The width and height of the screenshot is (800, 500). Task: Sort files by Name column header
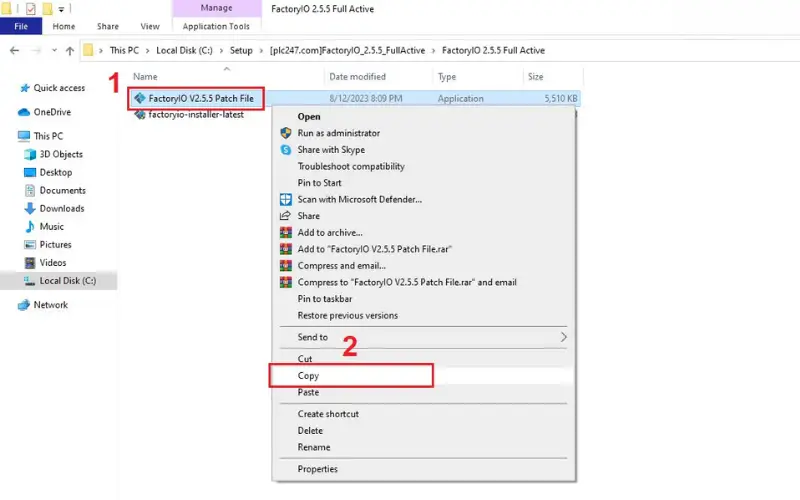click(145, 77)
